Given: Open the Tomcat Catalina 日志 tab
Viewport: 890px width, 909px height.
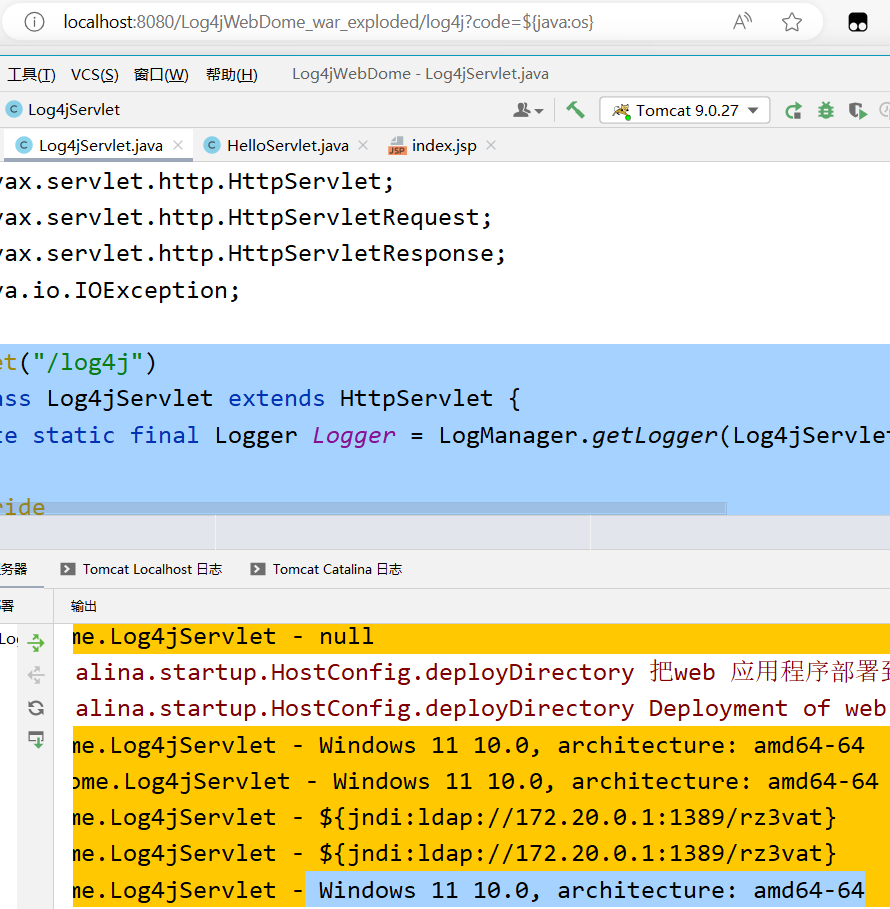Looking at the screenshot, I should click(326, 569).
